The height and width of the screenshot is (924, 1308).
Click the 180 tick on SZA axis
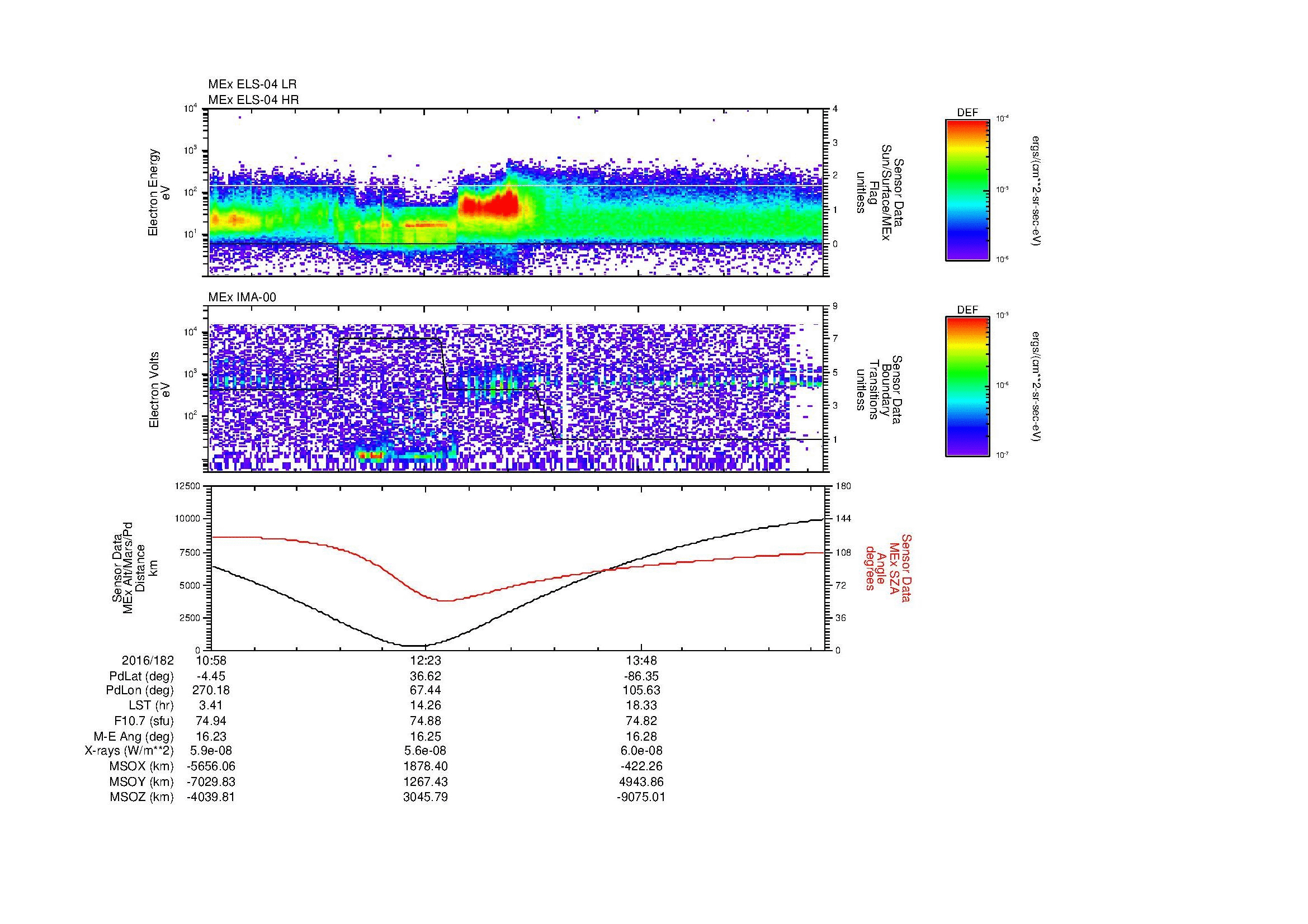(x=843, y=486)
